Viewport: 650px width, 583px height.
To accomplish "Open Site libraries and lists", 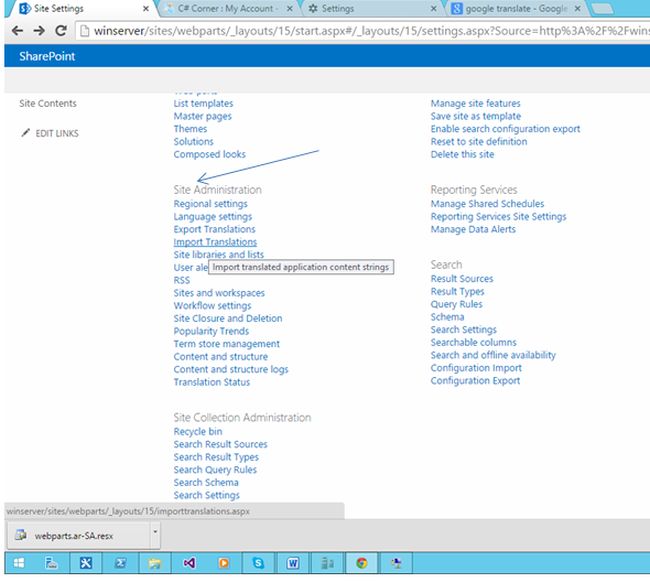I will point(219,255).
